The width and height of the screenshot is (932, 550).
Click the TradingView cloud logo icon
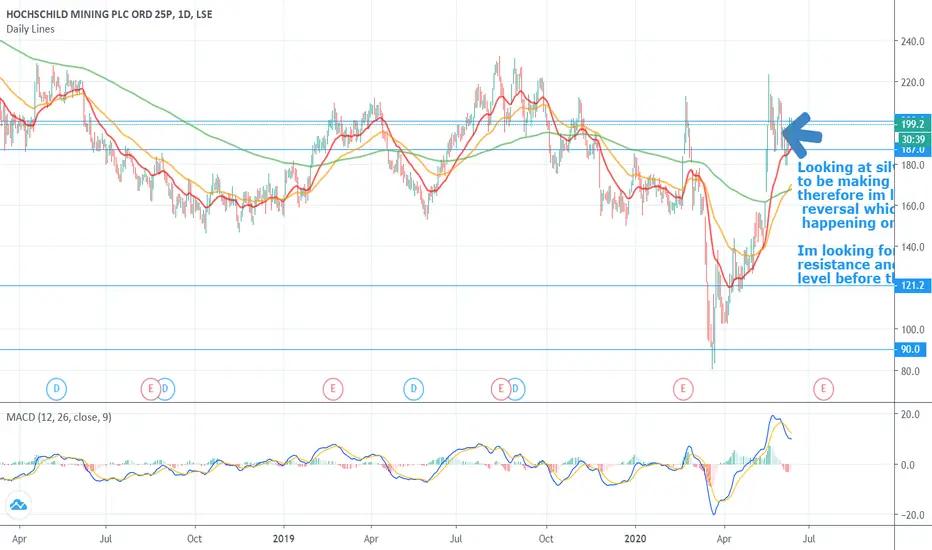tap(18, 505)
